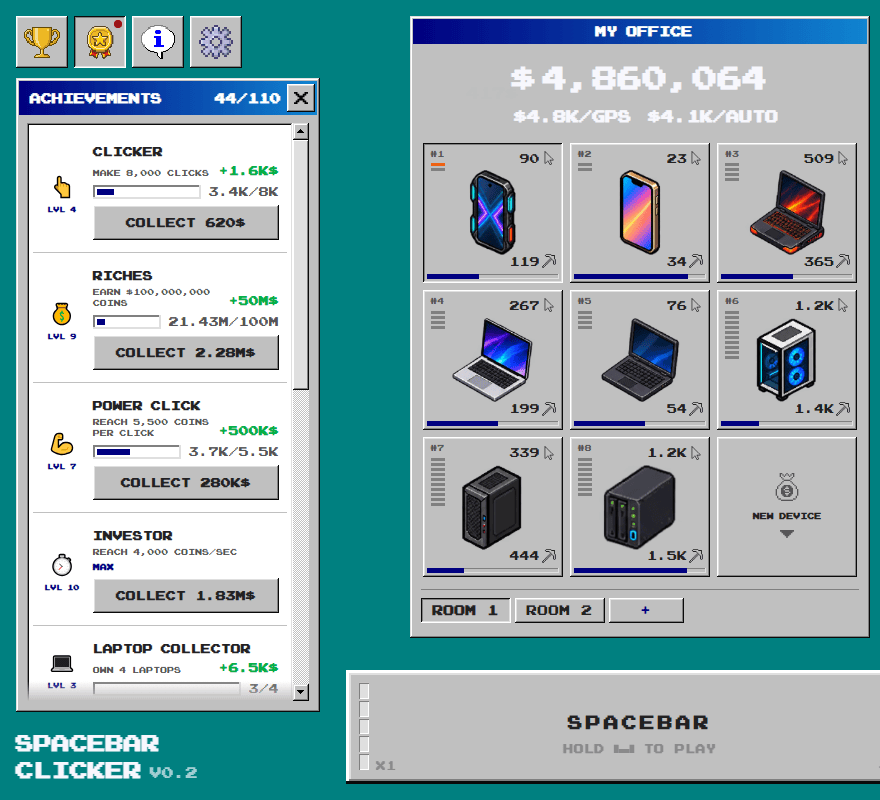Screen dimensions: 880x800
Task: Click the achievements scrollbar thumb
Action: tap(301, 264)
